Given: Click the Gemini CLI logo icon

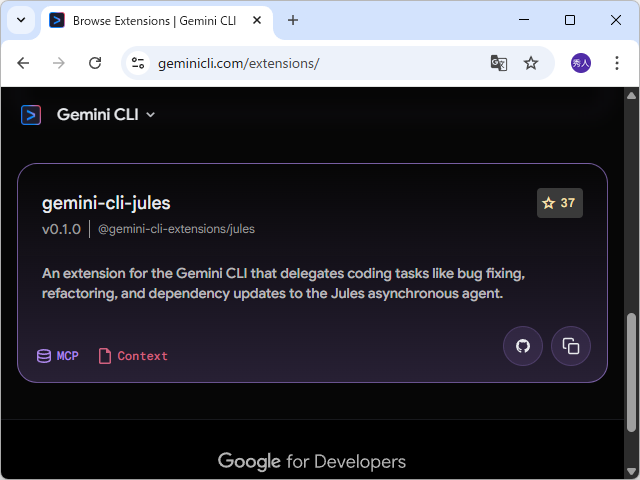Looking at the screenshot, I should [31, 115].
